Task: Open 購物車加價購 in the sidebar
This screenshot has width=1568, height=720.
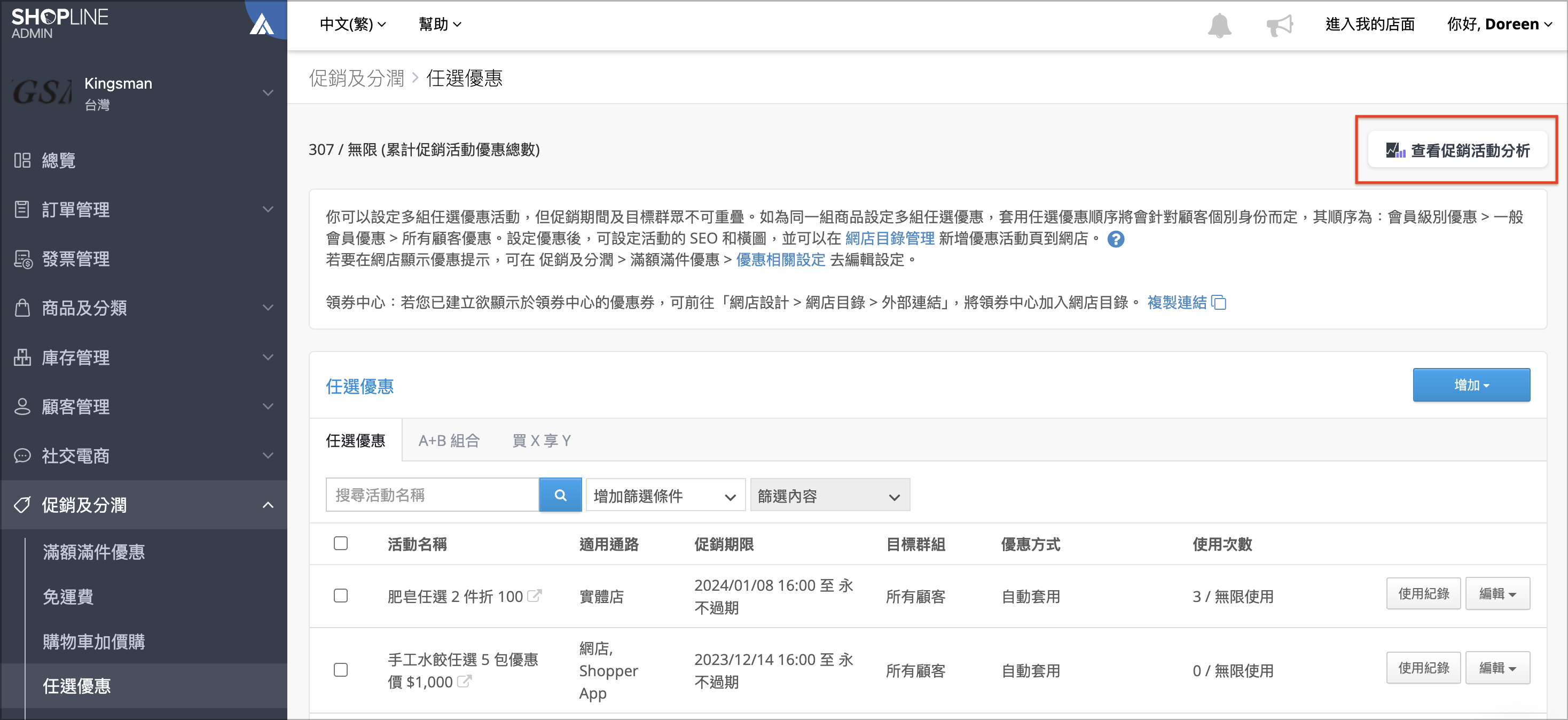Action: pyautogui.click(x=94, y=641)
